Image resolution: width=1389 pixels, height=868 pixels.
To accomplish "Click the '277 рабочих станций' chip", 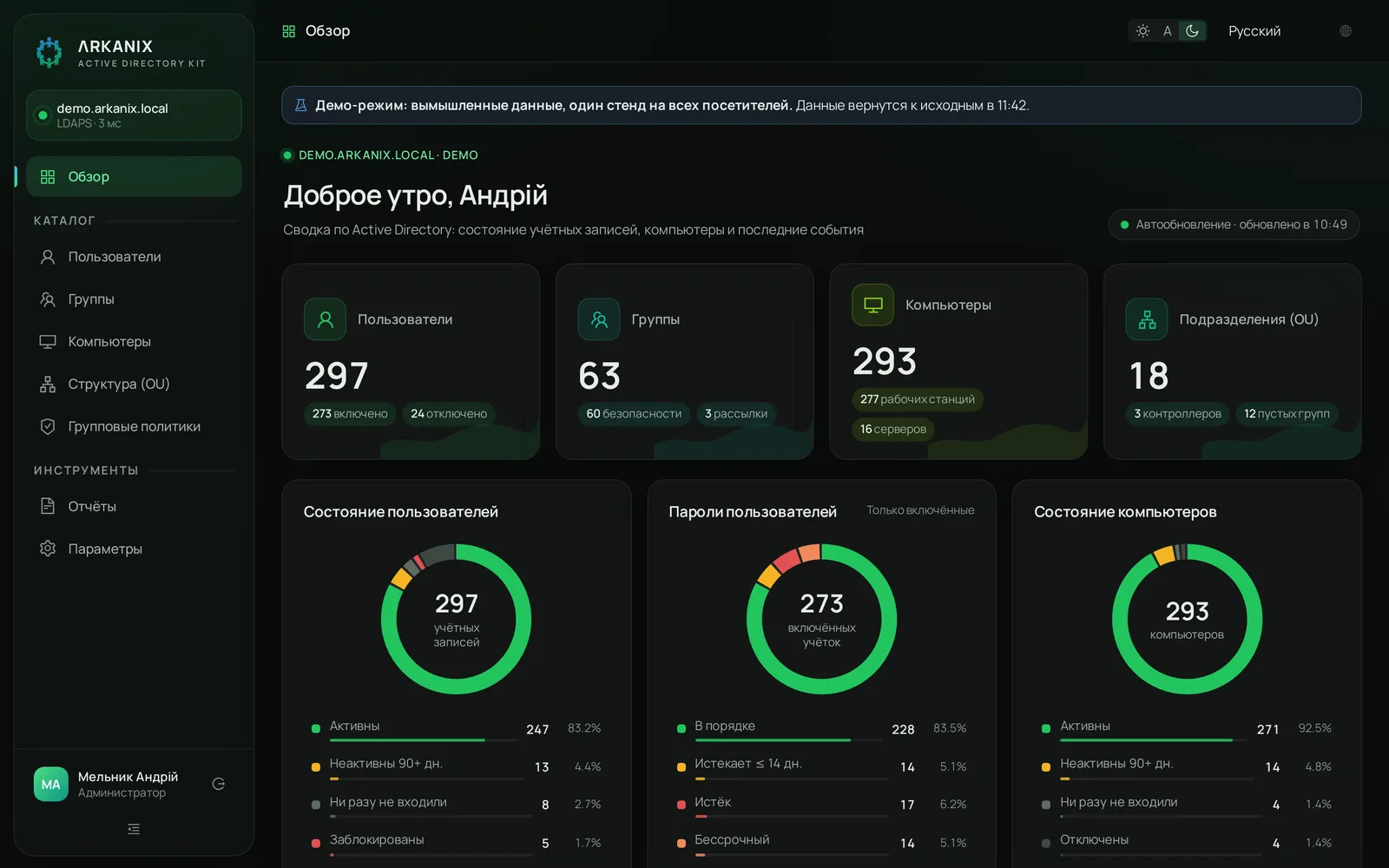I will tap(918, 399).
